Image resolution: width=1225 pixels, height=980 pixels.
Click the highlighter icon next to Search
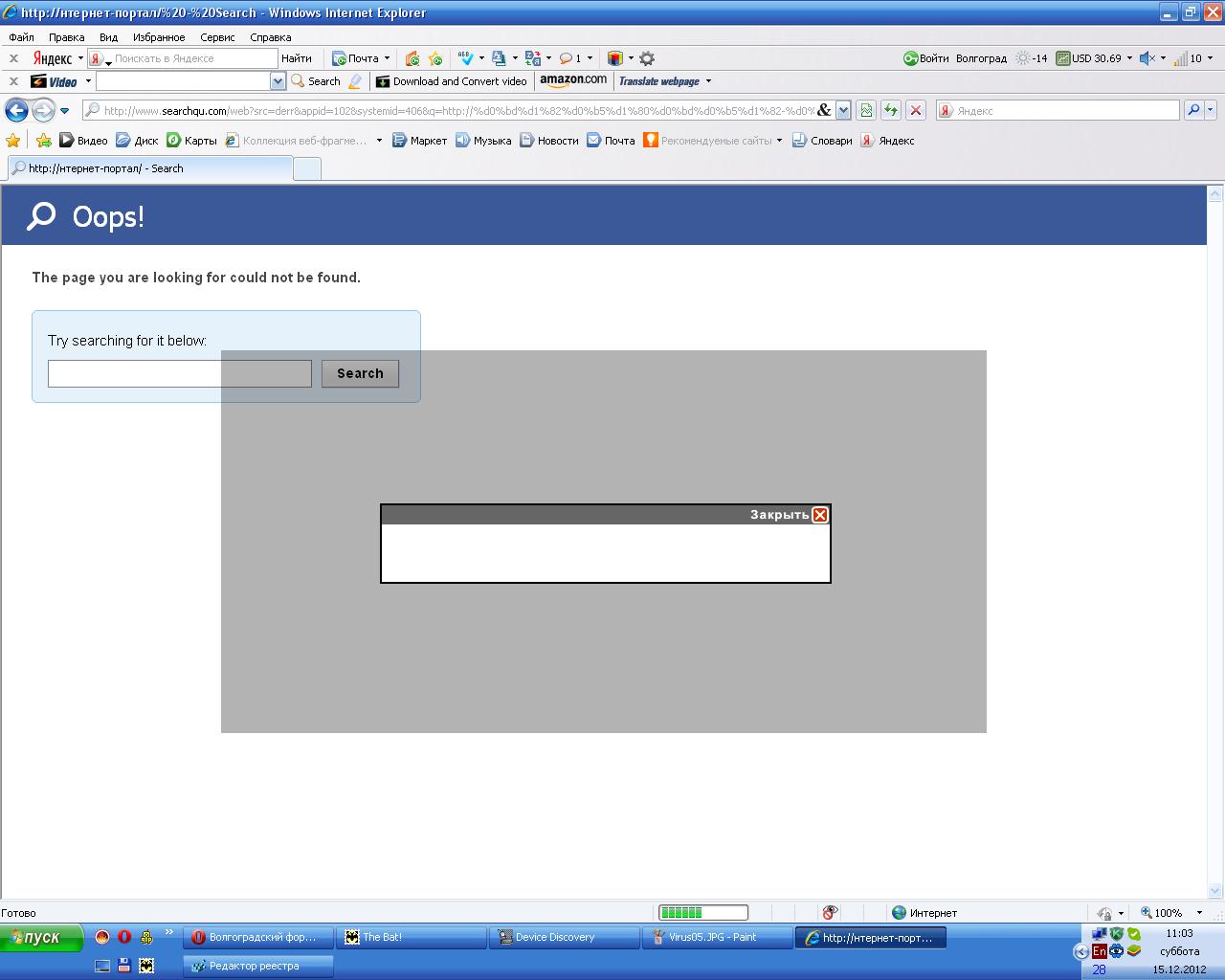coord(355,81)
